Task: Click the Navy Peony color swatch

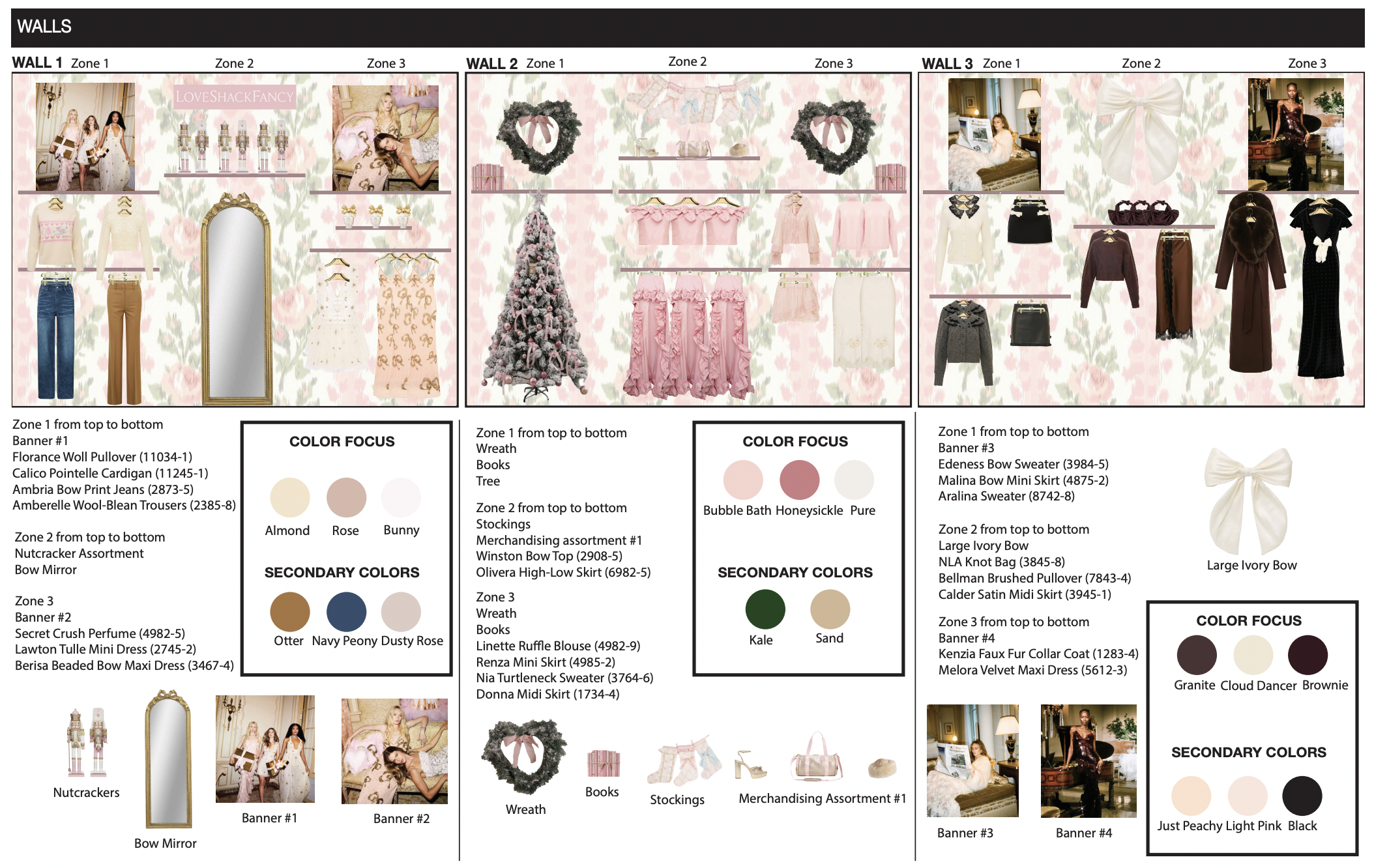Action: point(346,611)
